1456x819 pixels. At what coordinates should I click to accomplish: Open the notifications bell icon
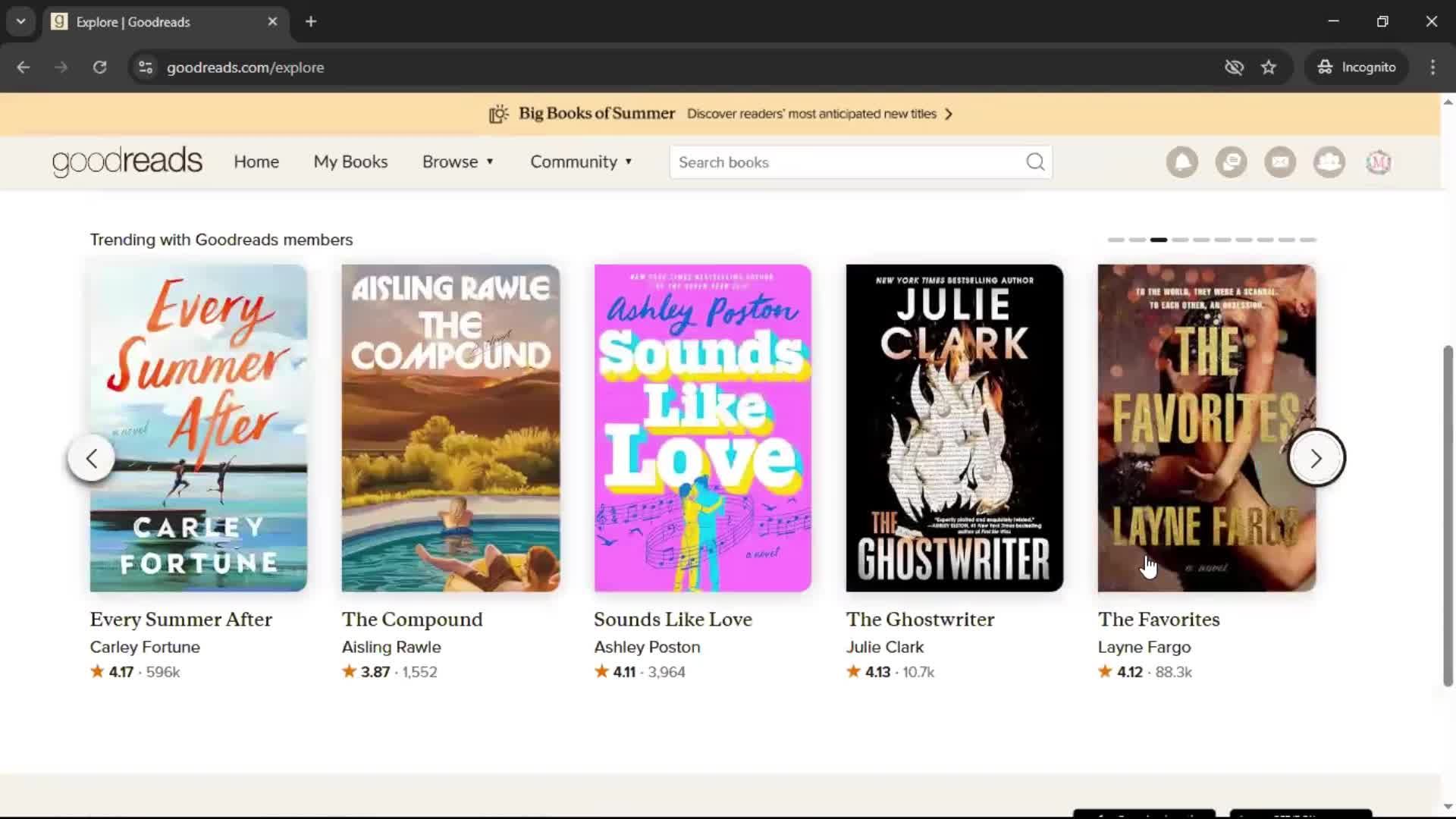[1181, 162]
